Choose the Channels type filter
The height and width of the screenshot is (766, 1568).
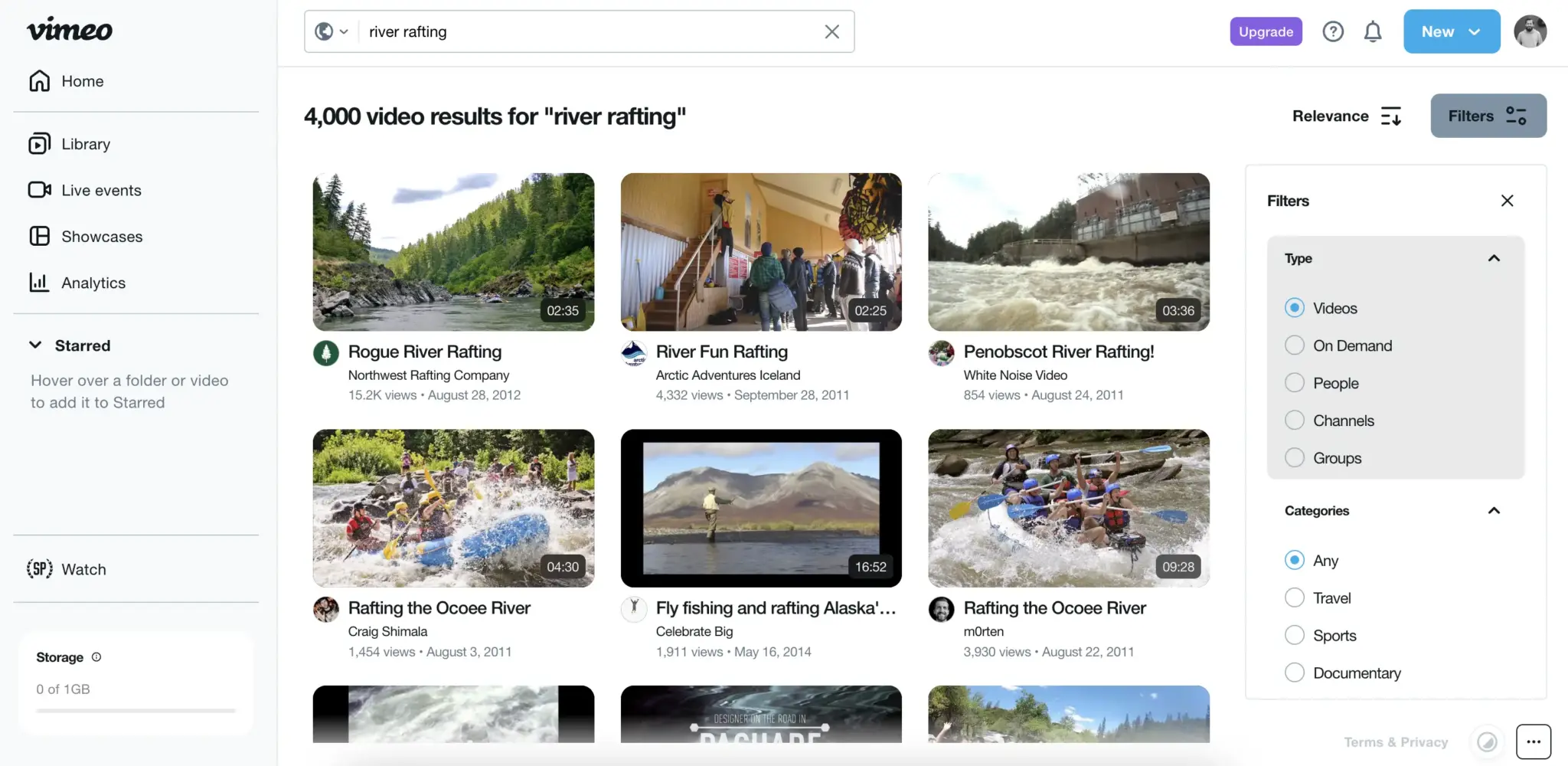(1295, 421)
